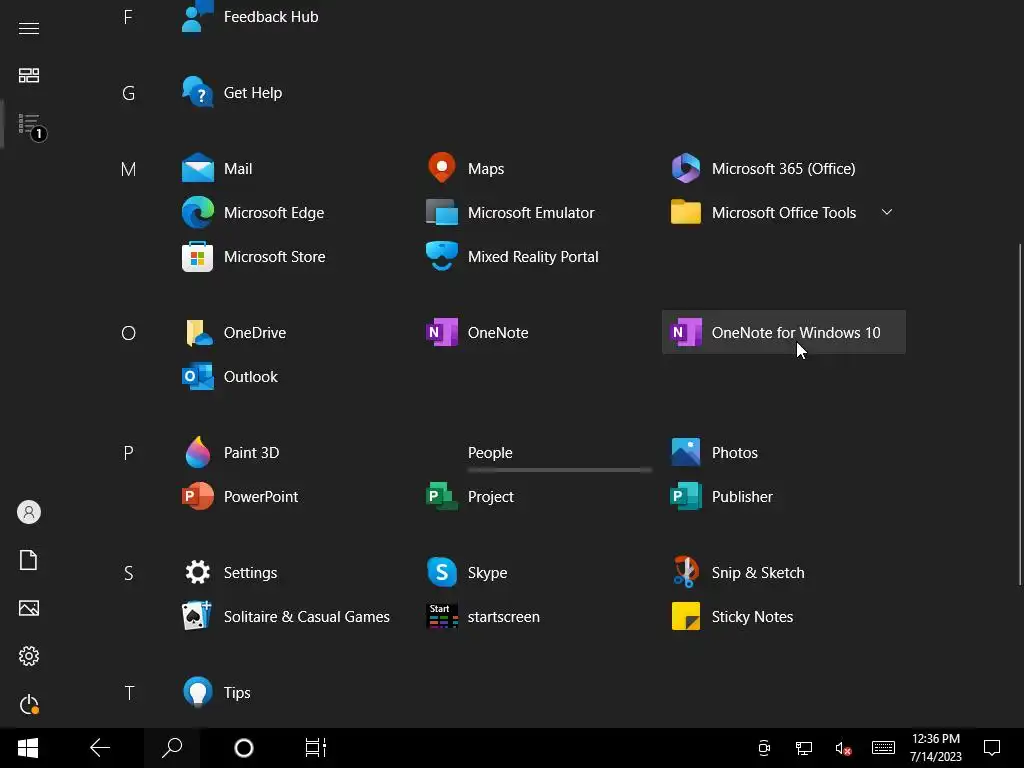Open Microsoft Store icon

point(197,257)
